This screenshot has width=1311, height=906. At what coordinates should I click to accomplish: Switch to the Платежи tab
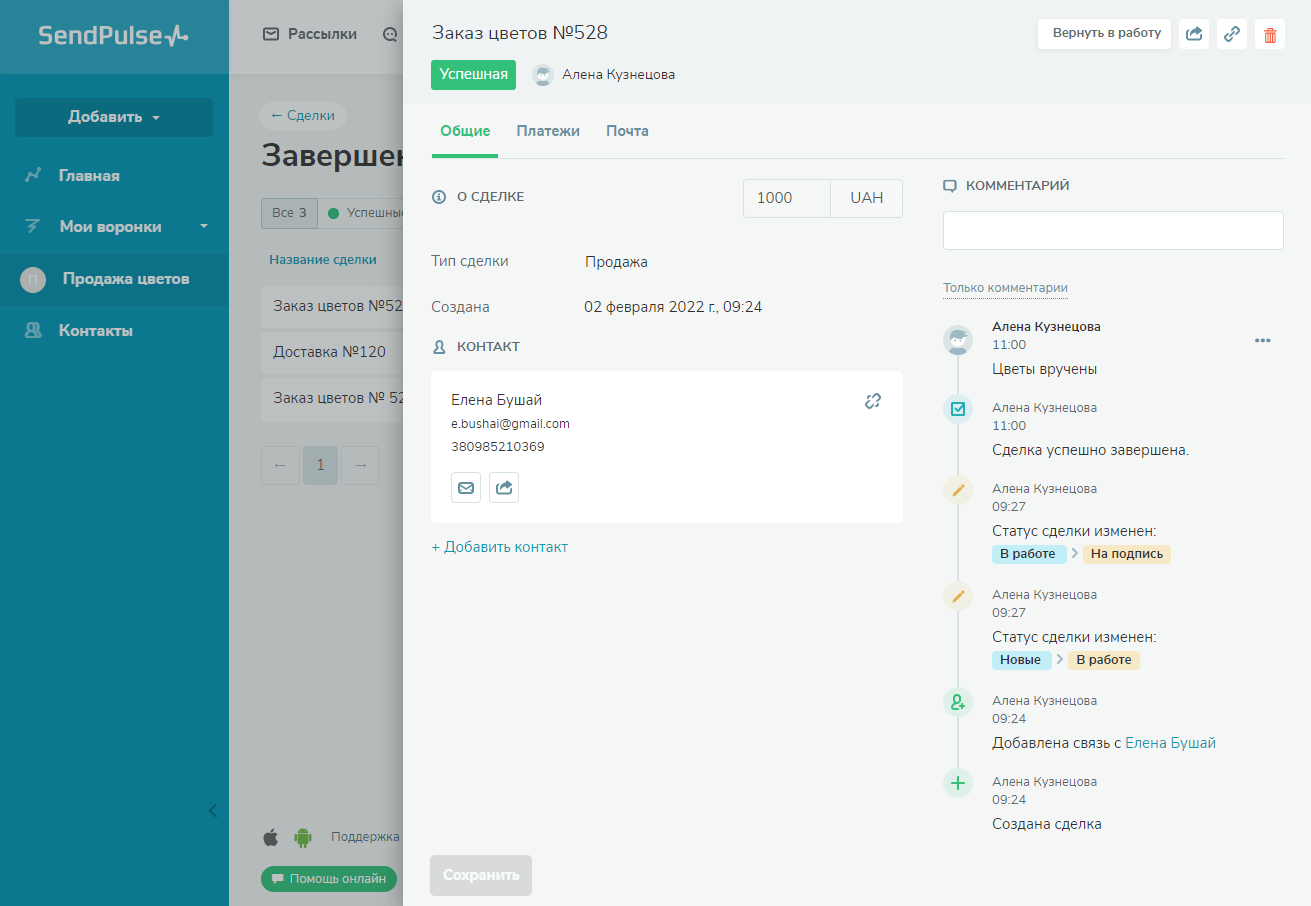click(x=548, y=131)
